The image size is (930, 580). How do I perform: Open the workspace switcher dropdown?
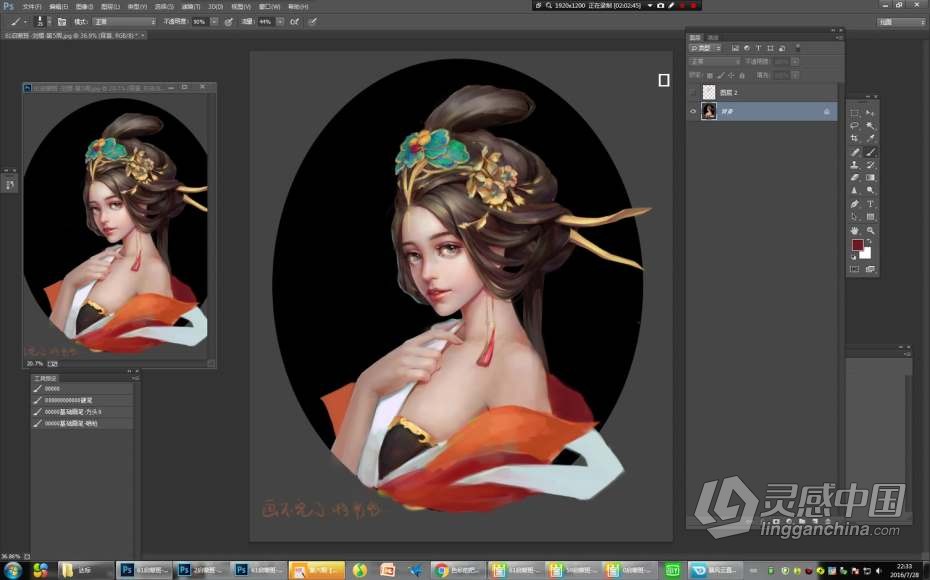(x=901, y=22)
